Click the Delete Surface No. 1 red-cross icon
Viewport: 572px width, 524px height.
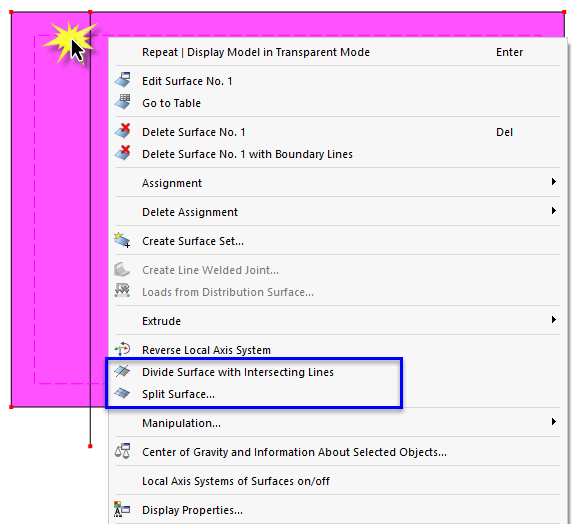[x=123, y=131]
